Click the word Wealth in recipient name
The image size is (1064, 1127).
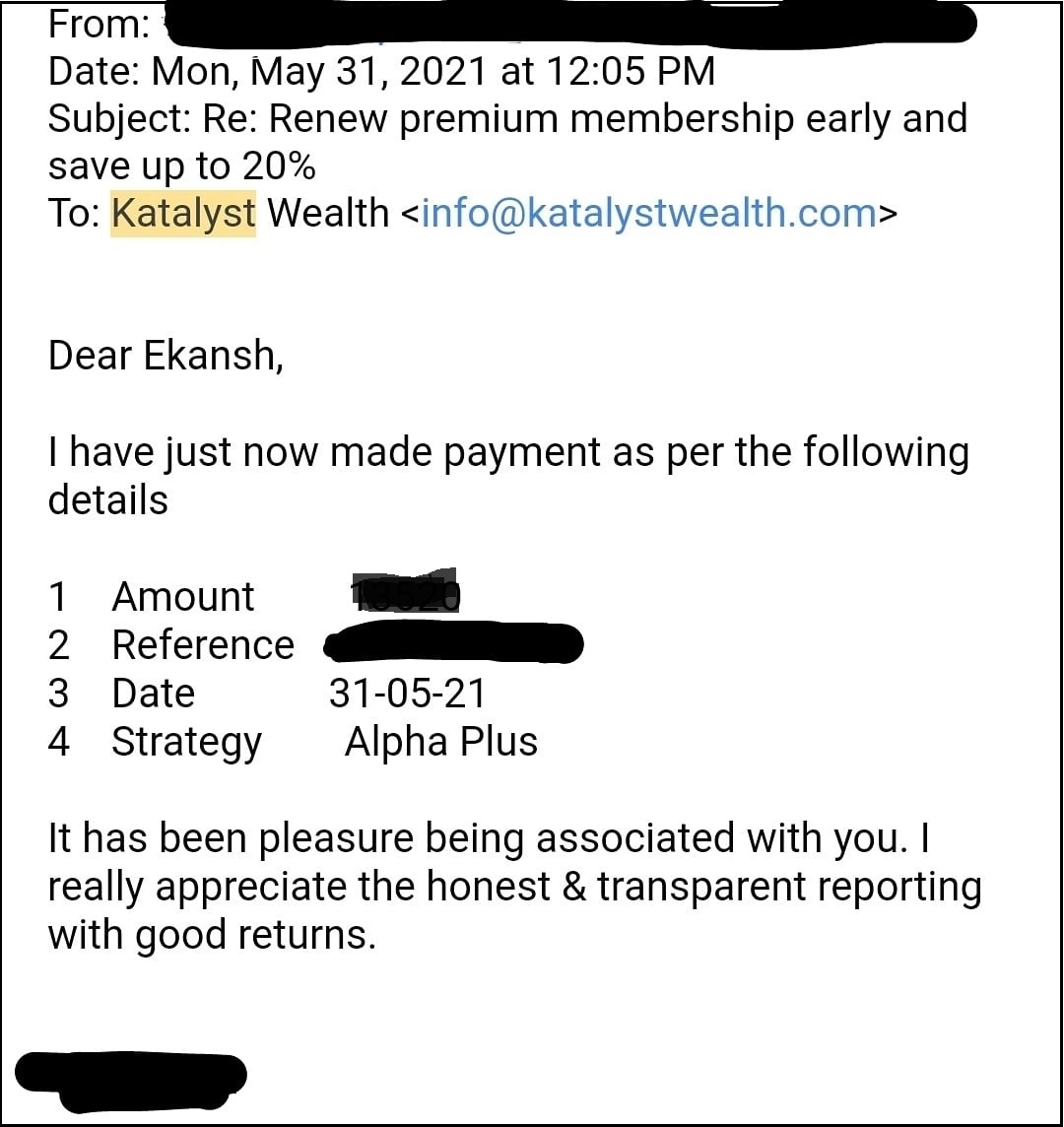pyautogui.click(x=328, y=213)
